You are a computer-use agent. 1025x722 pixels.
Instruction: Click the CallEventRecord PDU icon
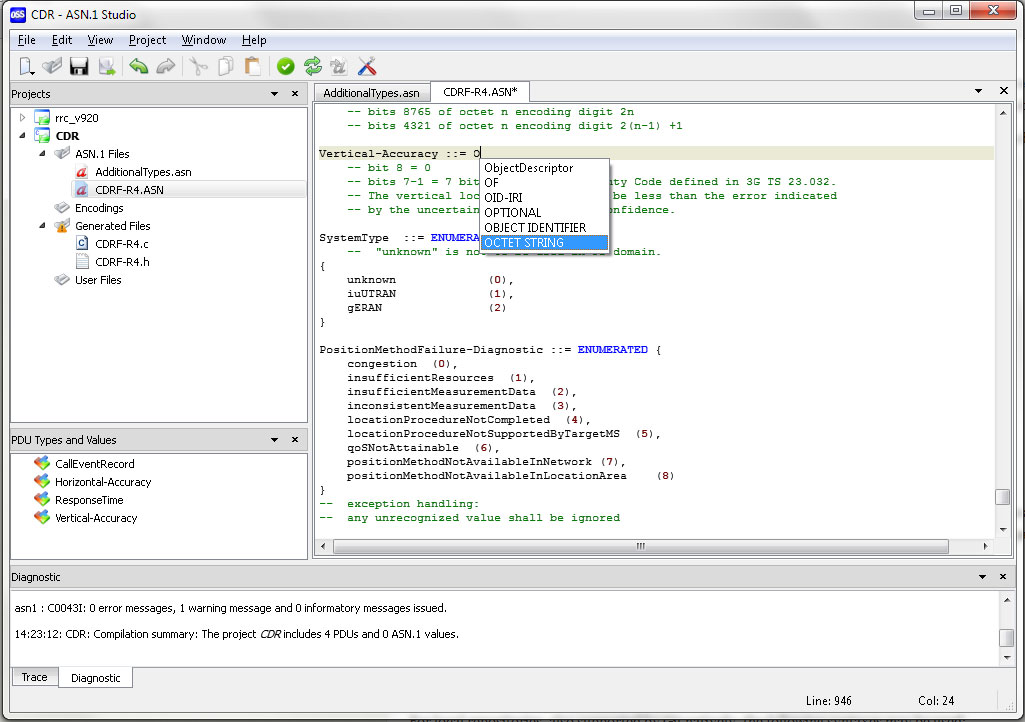[x=42, y=463]
